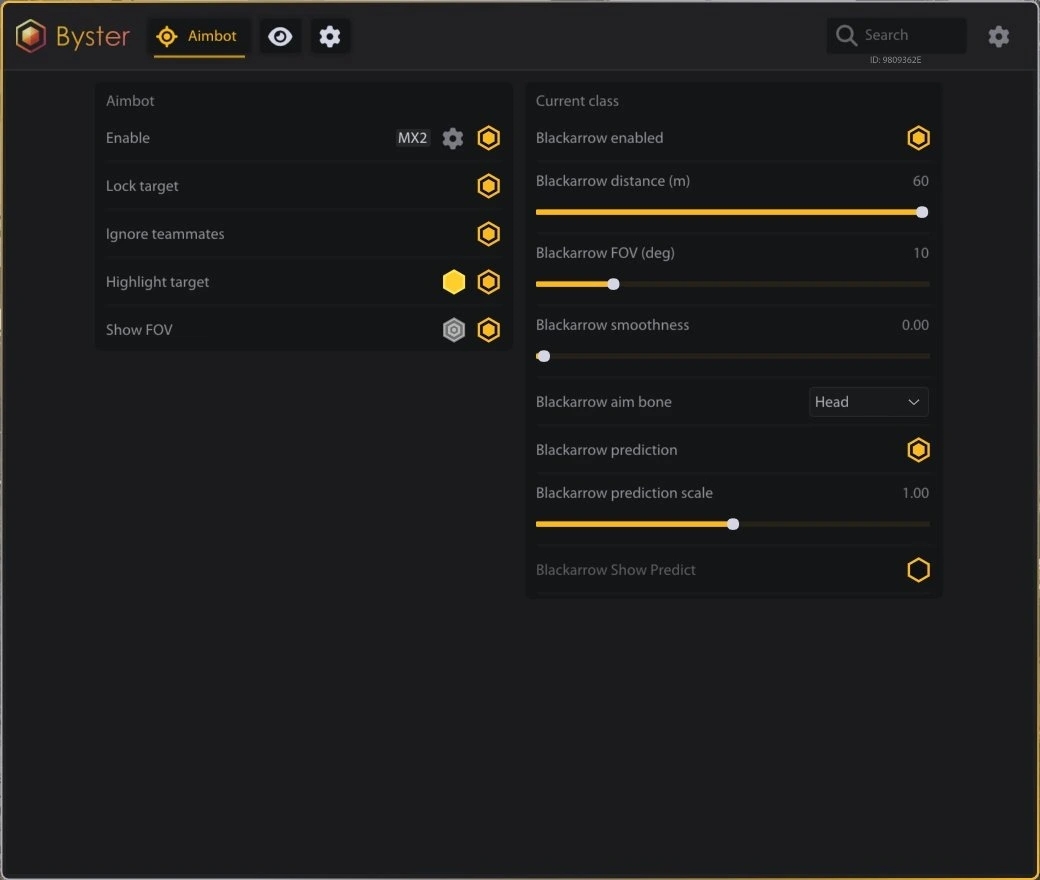Toggle the aimbot Enable hexagon switch
The height and width of the screenshot is (880, 1040).
488,138
